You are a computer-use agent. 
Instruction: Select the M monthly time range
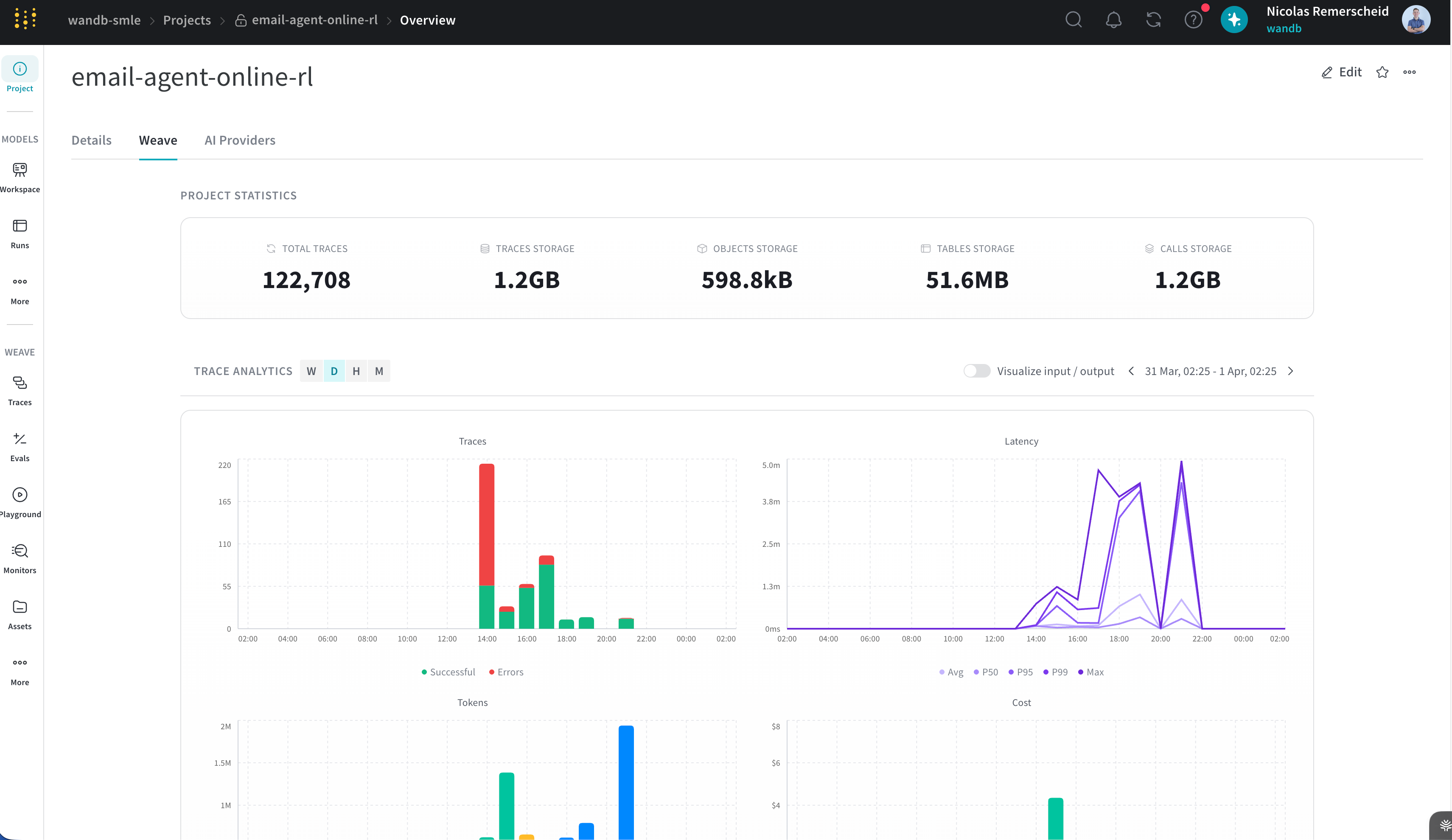pos(379,371)
